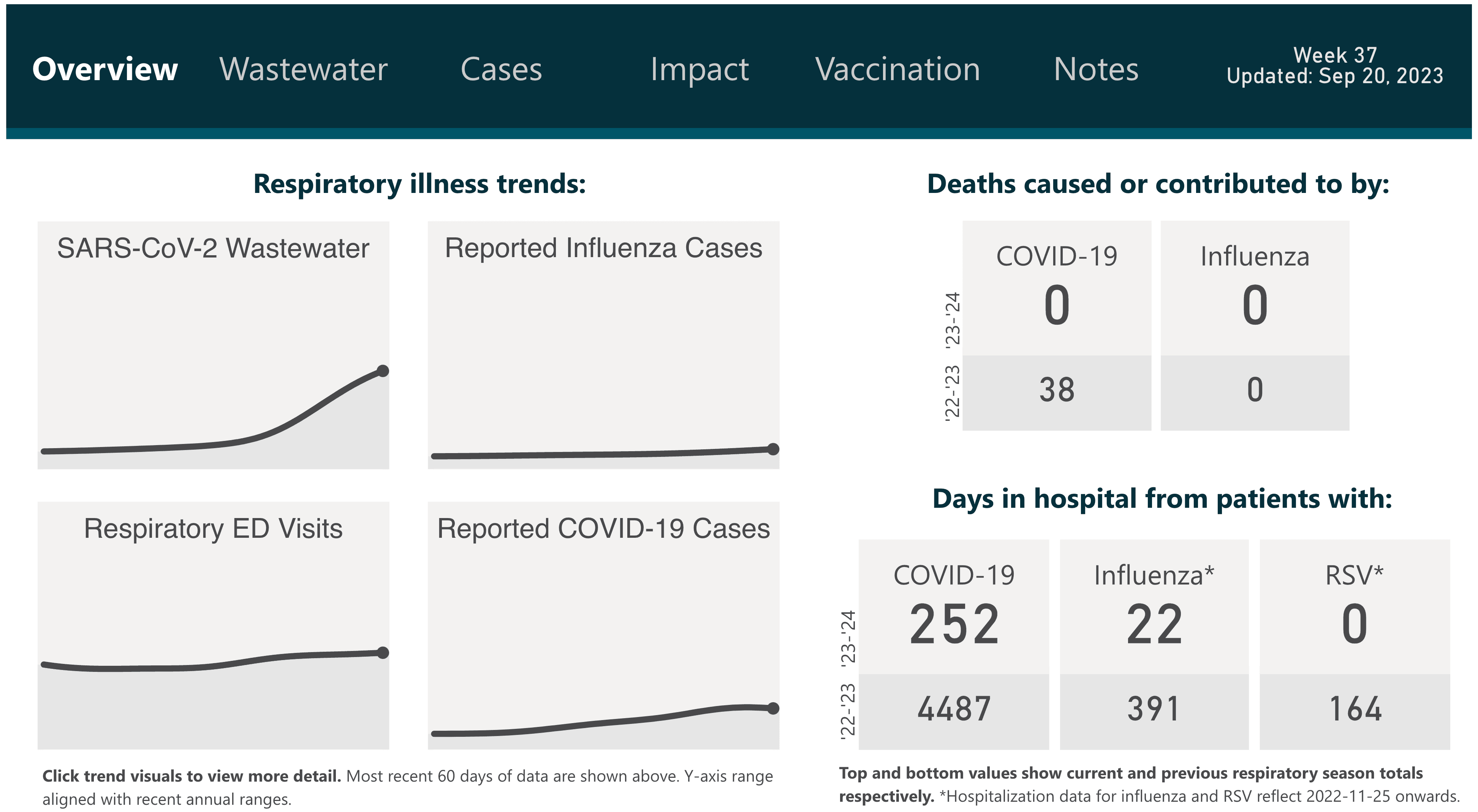
Task: Click previous season COVID-19 deaths value 38
Action: pyautogui.click(x=1056, y=390)
